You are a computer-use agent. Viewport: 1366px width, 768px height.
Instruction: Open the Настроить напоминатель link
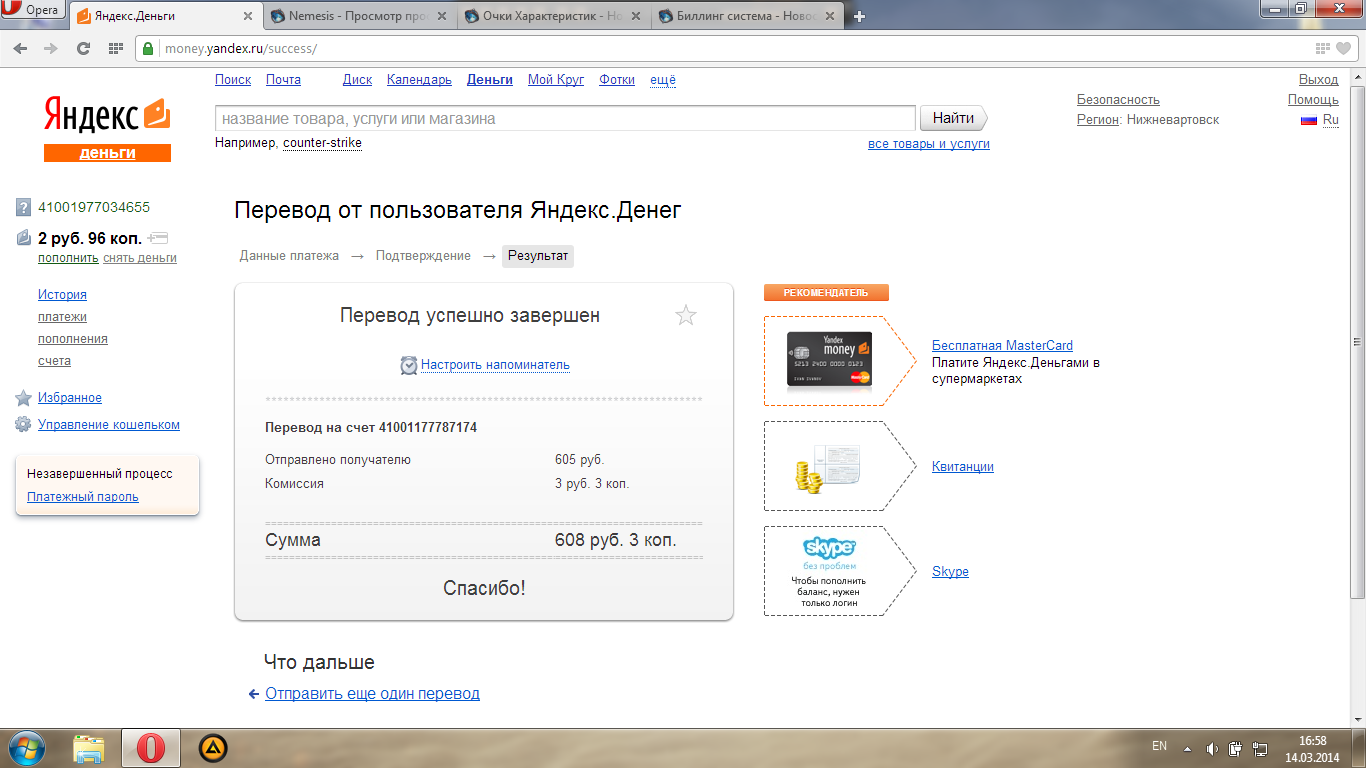(495, 365)
